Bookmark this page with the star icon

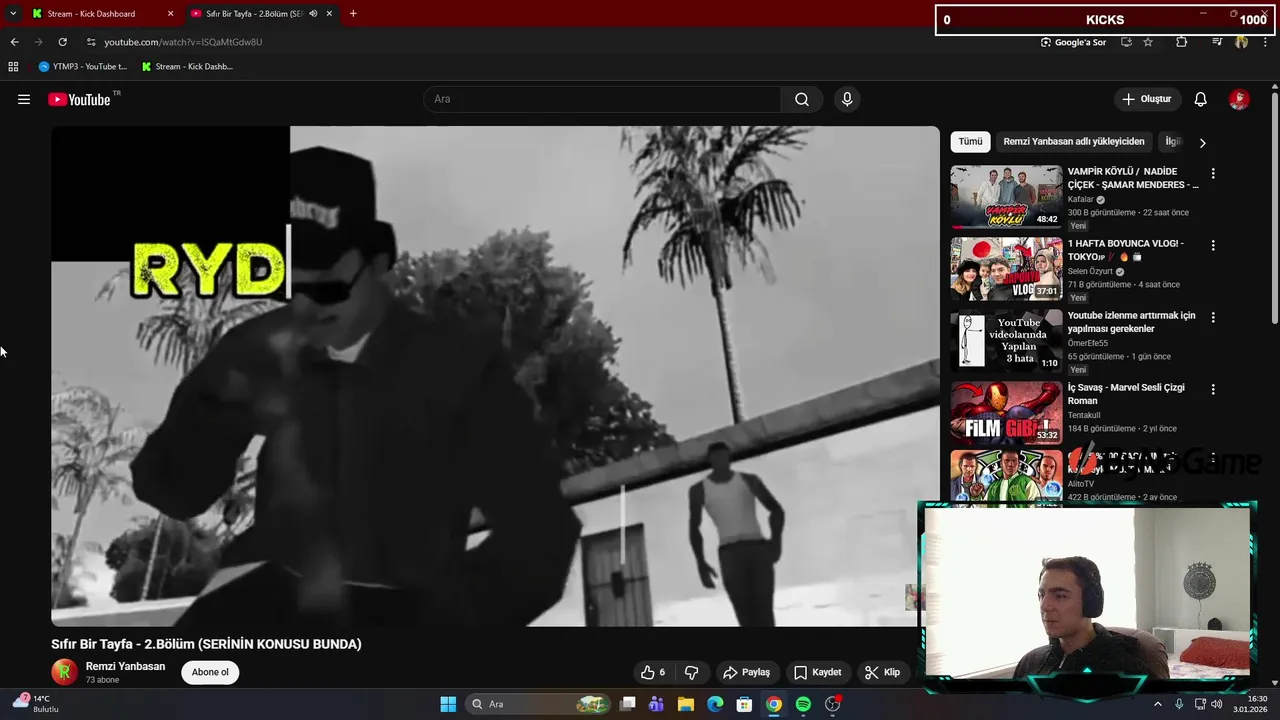[x=1148, y=42]
